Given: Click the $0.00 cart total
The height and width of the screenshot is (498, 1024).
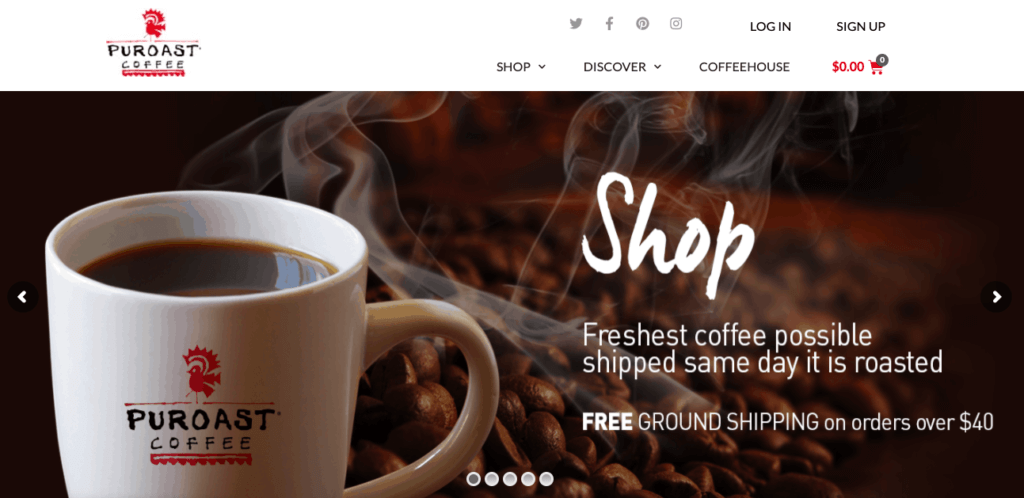Looking at the screenshot, I should point(848,67).
